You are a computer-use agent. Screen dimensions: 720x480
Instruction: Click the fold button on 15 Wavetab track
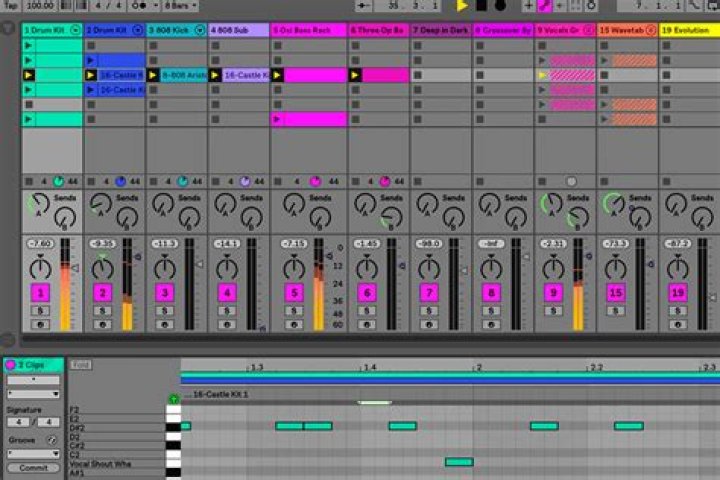coord(651,30)
